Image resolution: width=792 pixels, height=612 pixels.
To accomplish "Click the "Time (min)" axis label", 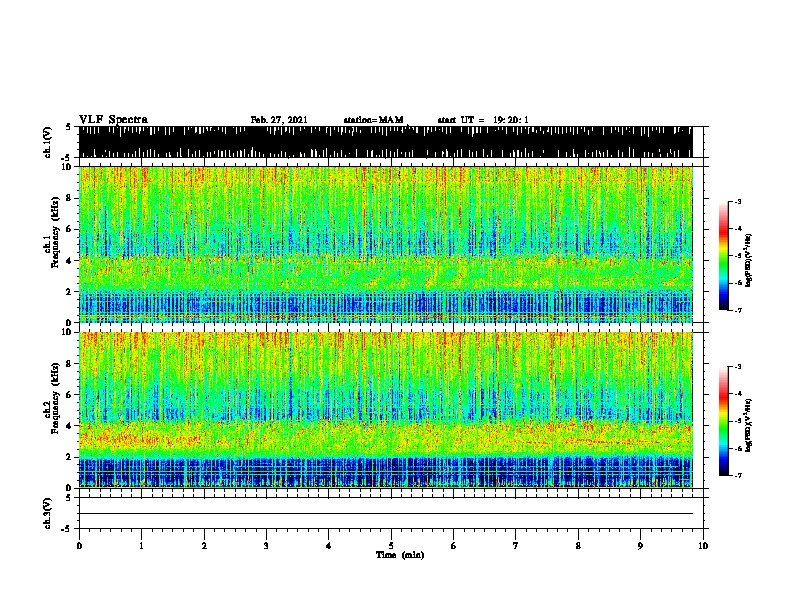I will tap(400, 555).
